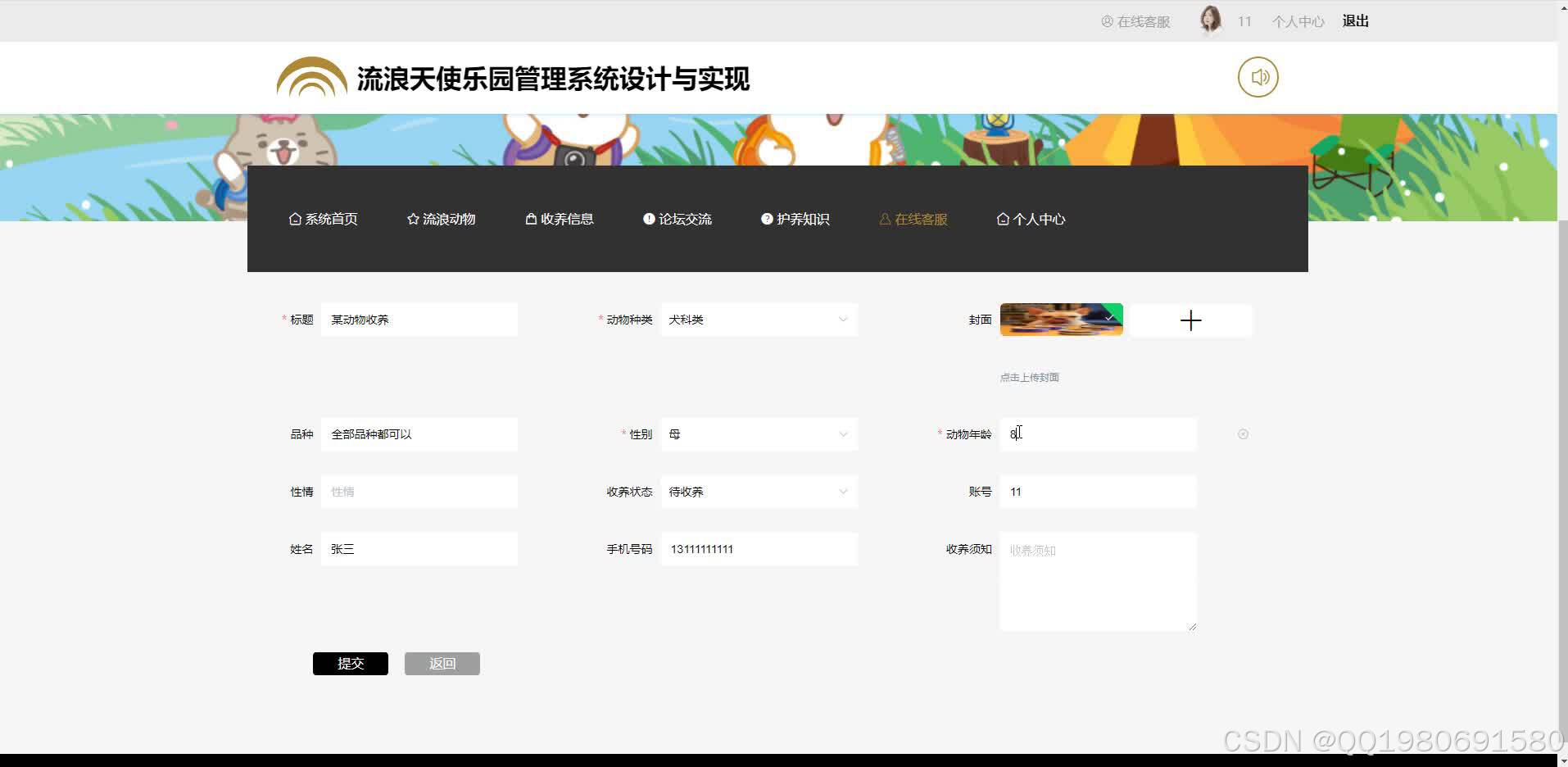Viewport: 1568px width, 767px height.
Task: Click the golden arc logo icon
Action: point(311,78)
